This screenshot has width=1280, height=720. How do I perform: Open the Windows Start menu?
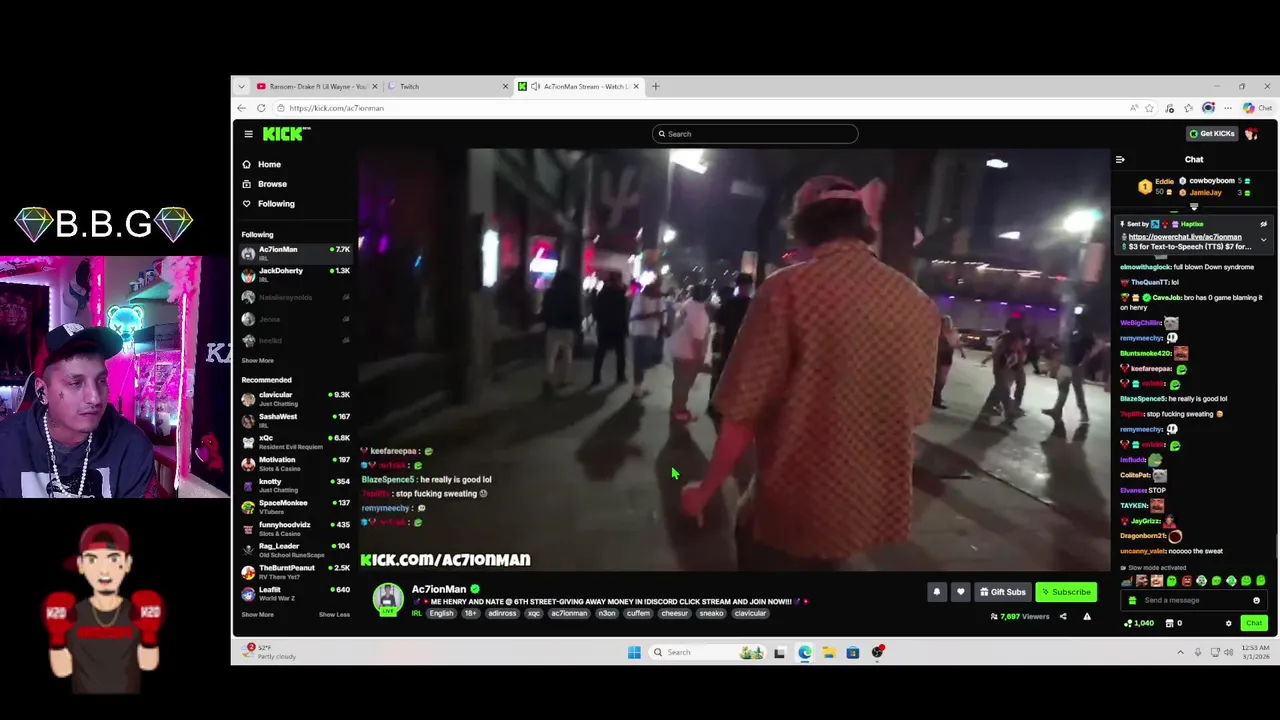(634, 653)
